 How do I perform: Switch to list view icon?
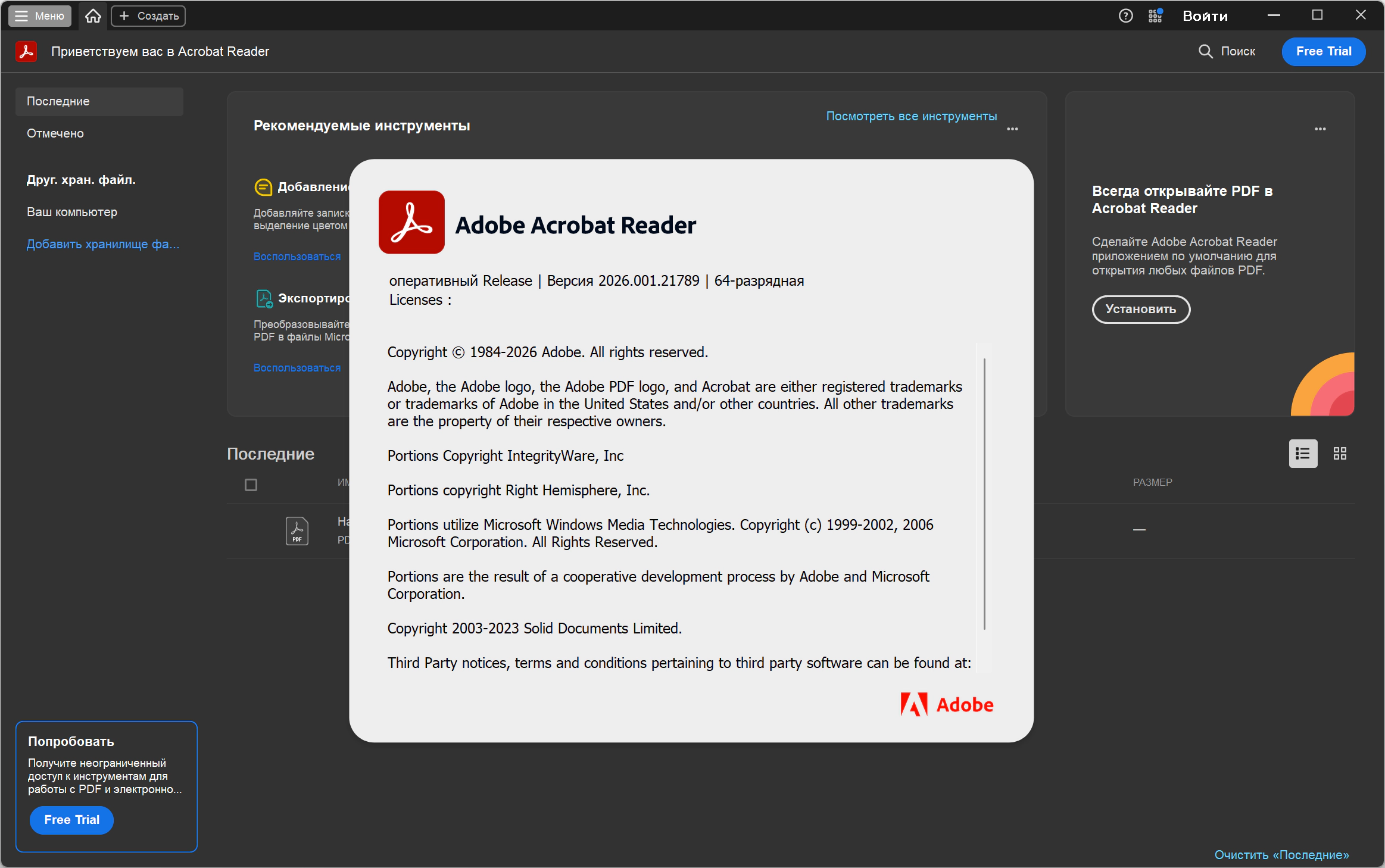coord(1303,454)
